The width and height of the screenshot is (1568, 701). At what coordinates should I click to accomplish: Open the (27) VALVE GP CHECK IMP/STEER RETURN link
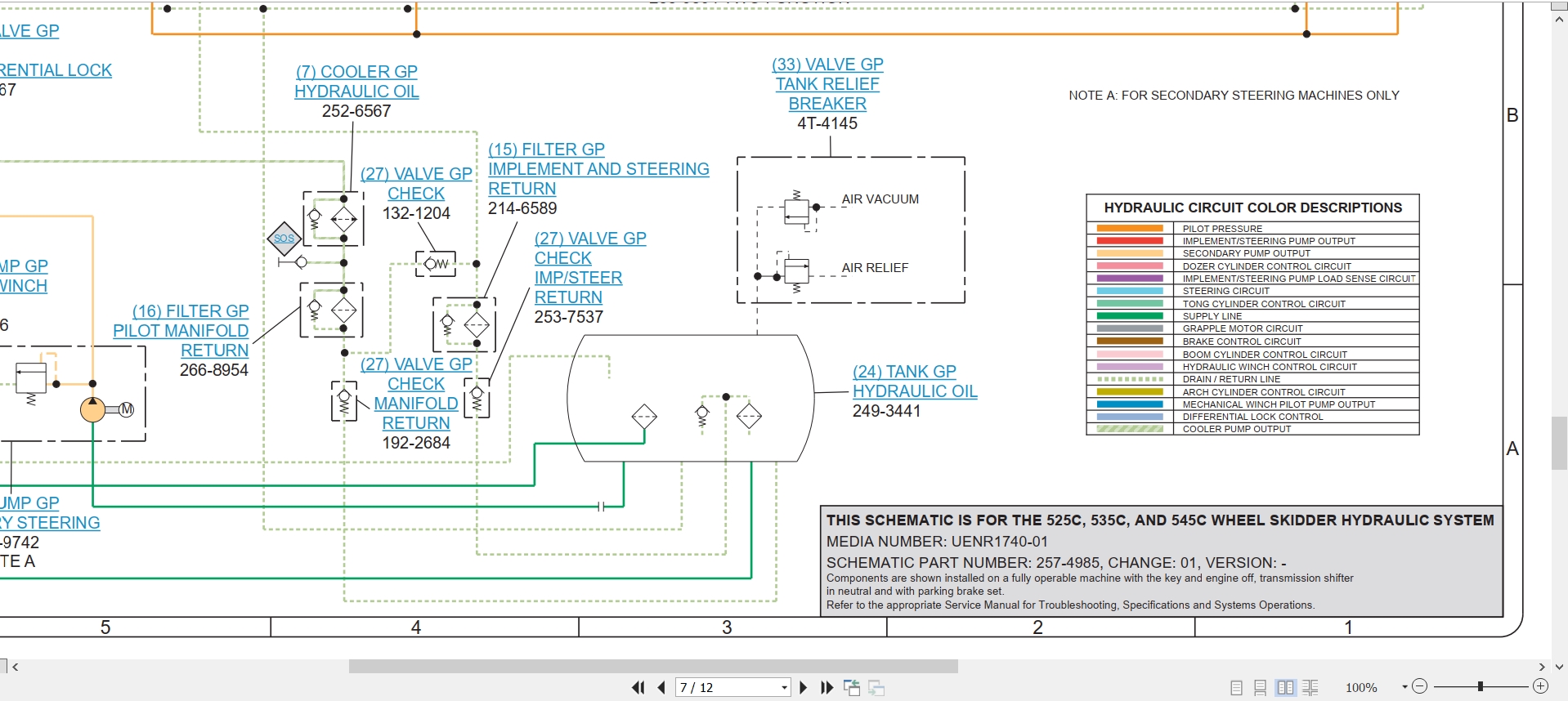pyautogui.click(x=590, y=268)
